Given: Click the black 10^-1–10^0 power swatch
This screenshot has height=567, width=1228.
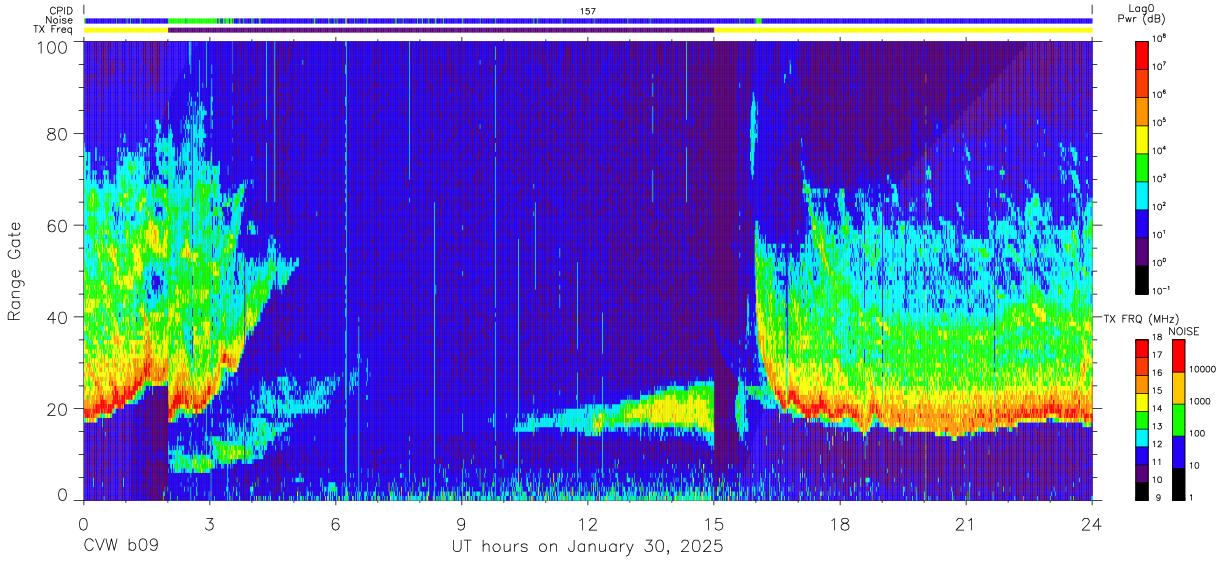Looking at the screenshot, I should [x=1141, y=278].
